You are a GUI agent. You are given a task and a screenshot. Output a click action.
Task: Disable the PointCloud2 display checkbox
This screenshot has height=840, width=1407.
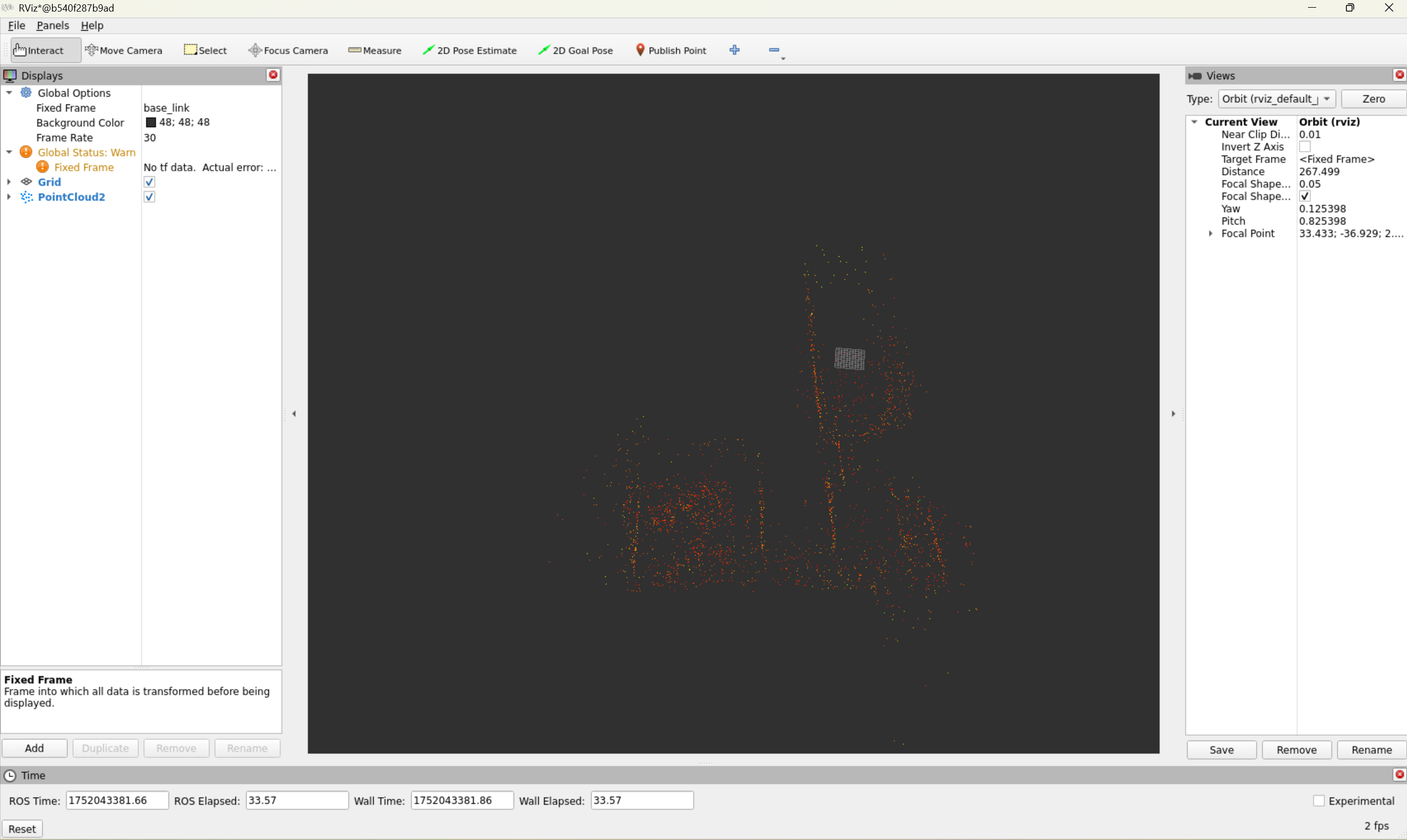point(150,196)
